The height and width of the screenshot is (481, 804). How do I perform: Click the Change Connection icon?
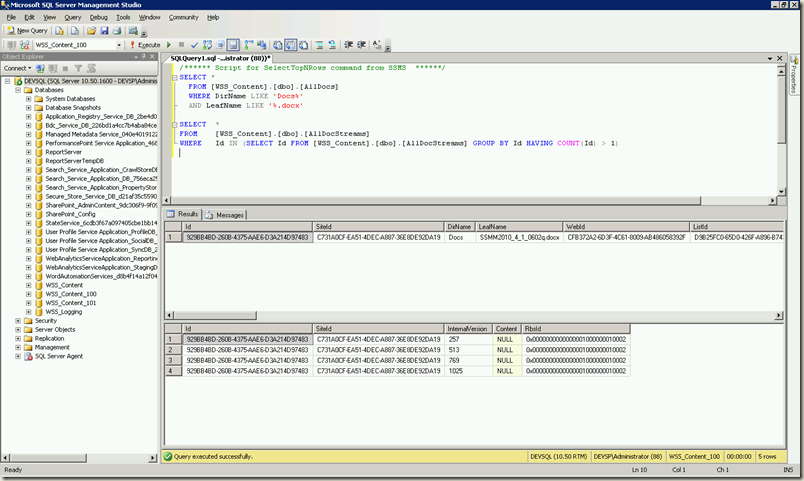pyautogui.click(x=24, y=45)
